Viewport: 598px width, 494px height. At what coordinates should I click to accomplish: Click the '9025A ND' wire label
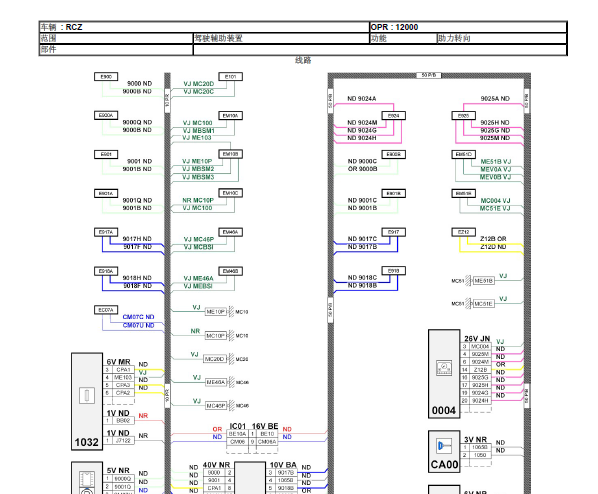495,99
